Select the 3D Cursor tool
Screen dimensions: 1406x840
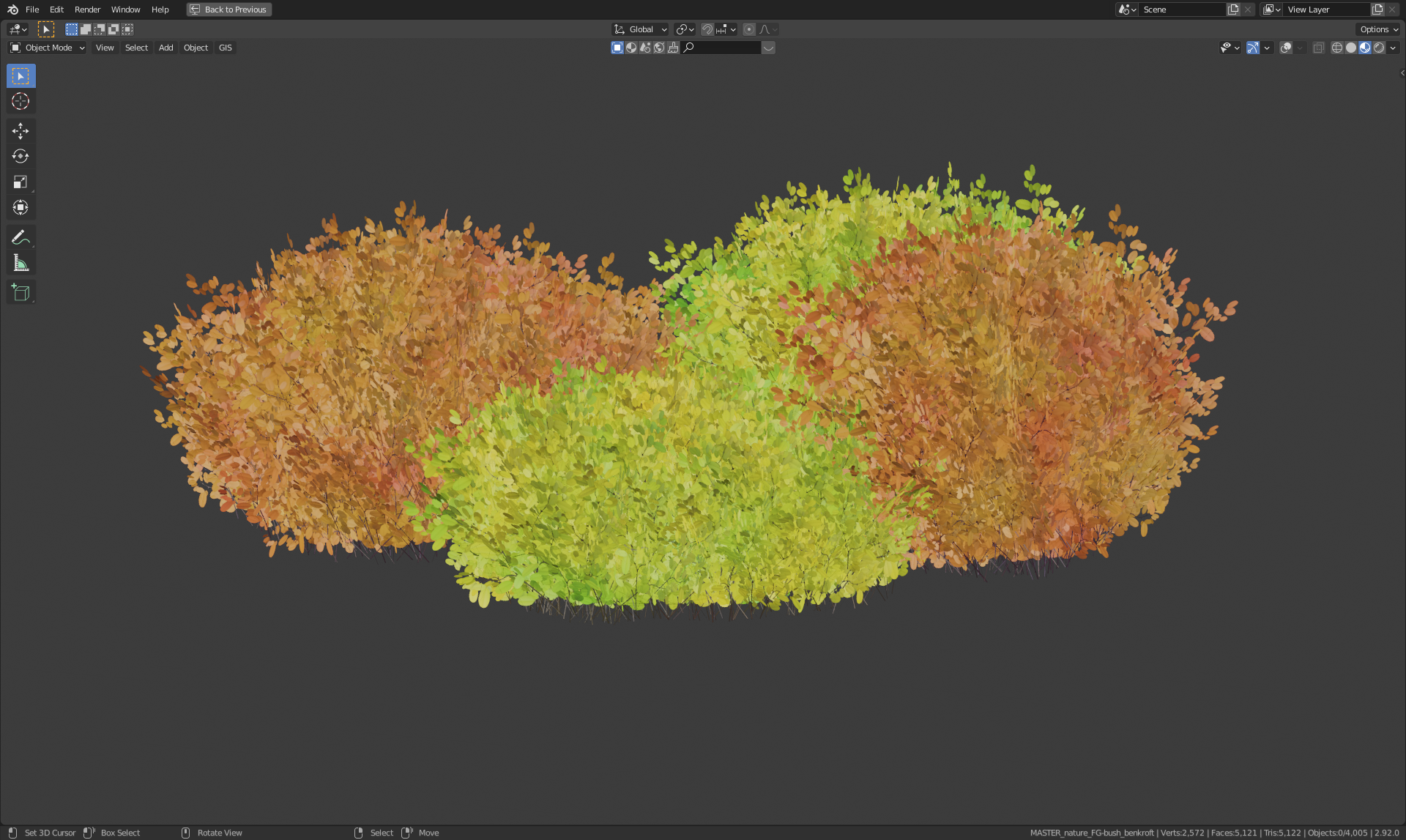point(21,102)
